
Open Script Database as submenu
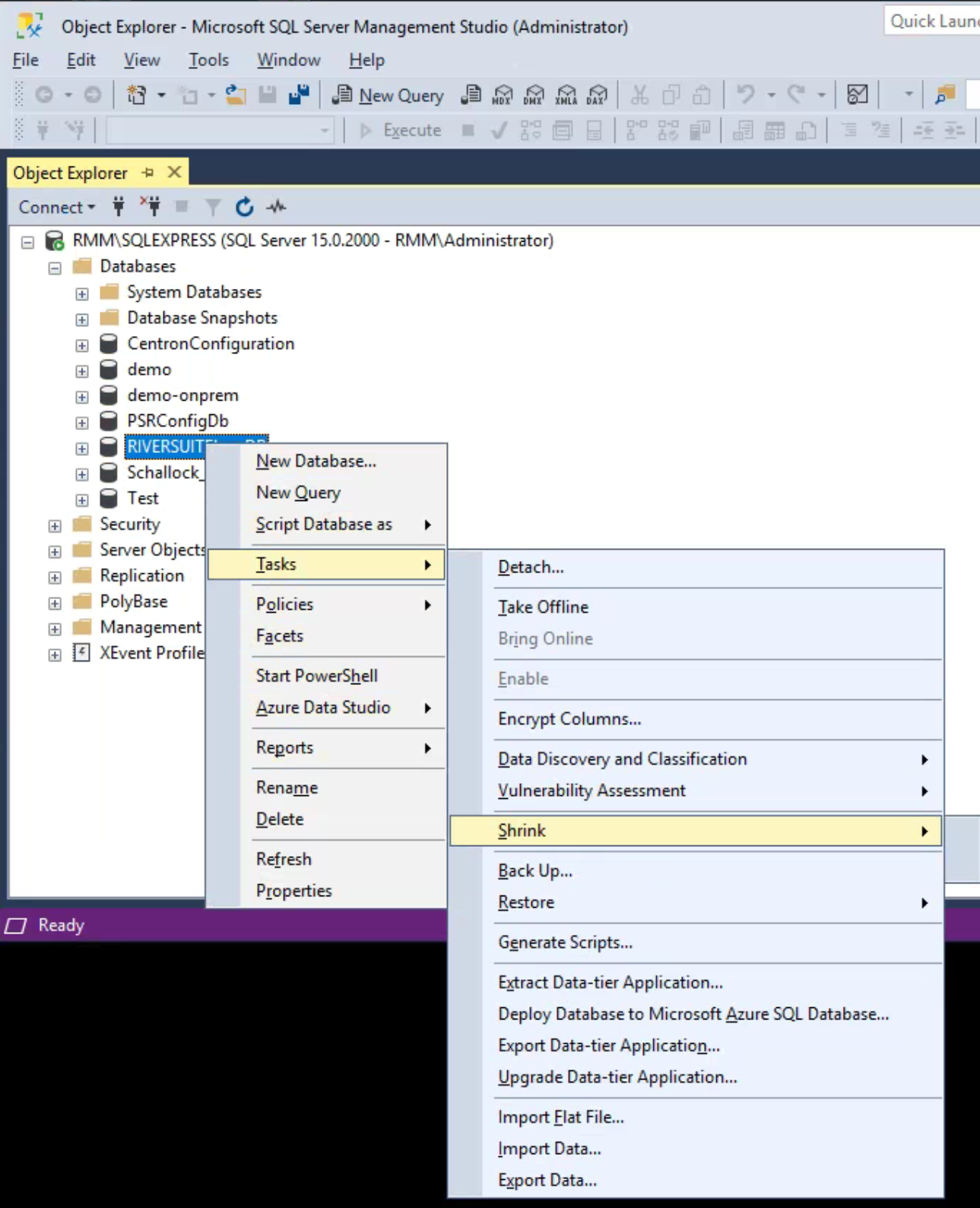[327, 525]
